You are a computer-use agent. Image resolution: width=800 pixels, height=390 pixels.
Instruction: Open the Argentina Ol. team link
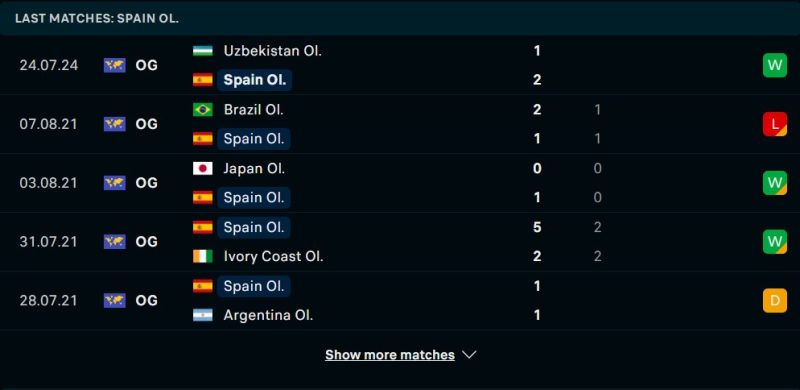(x=268, y=315)
